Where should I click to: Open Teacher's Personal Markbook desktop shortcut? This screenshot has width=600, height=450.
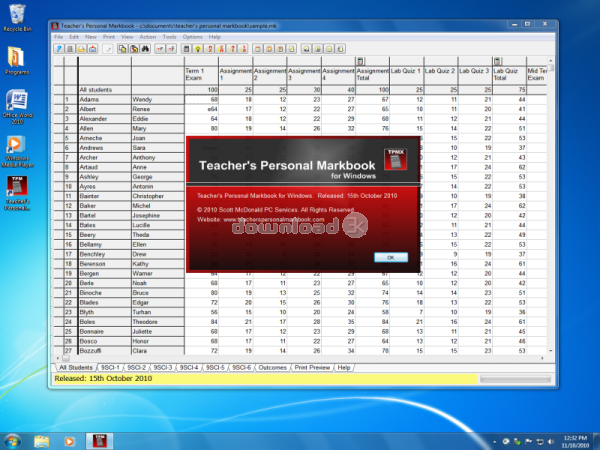point(17,193)
